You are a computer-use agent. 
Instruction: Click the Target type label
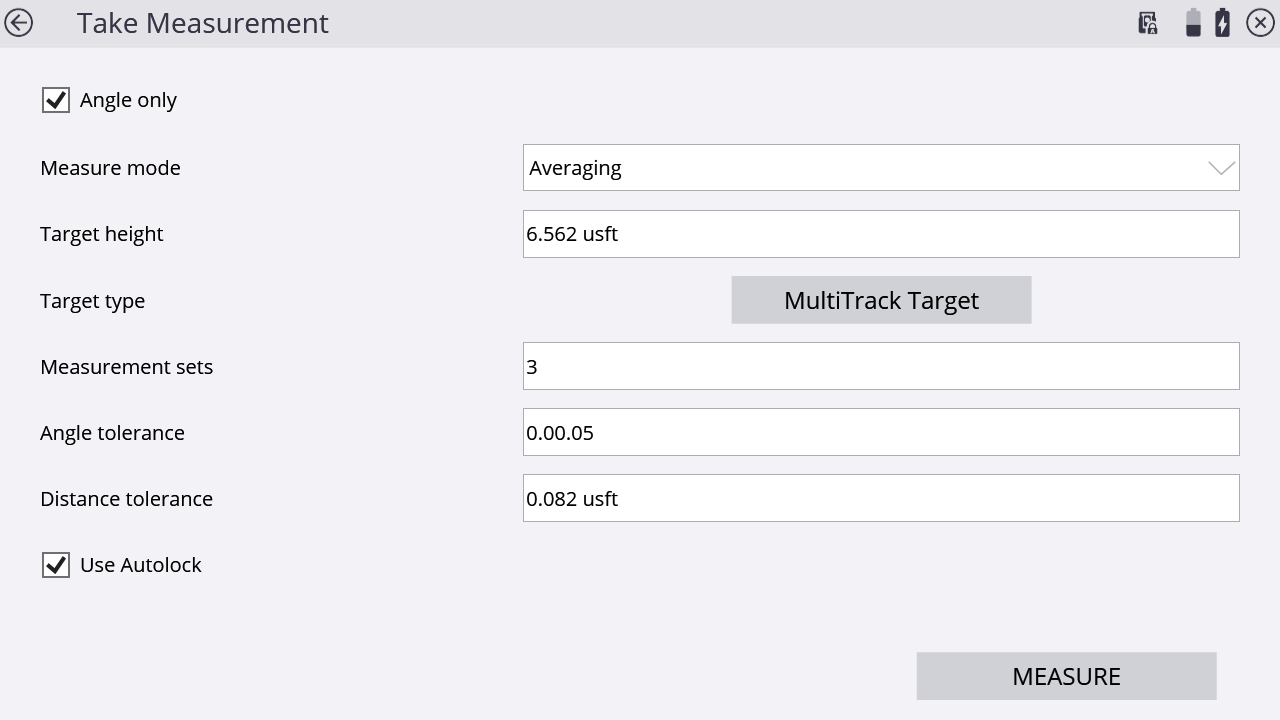pos(92,301)
